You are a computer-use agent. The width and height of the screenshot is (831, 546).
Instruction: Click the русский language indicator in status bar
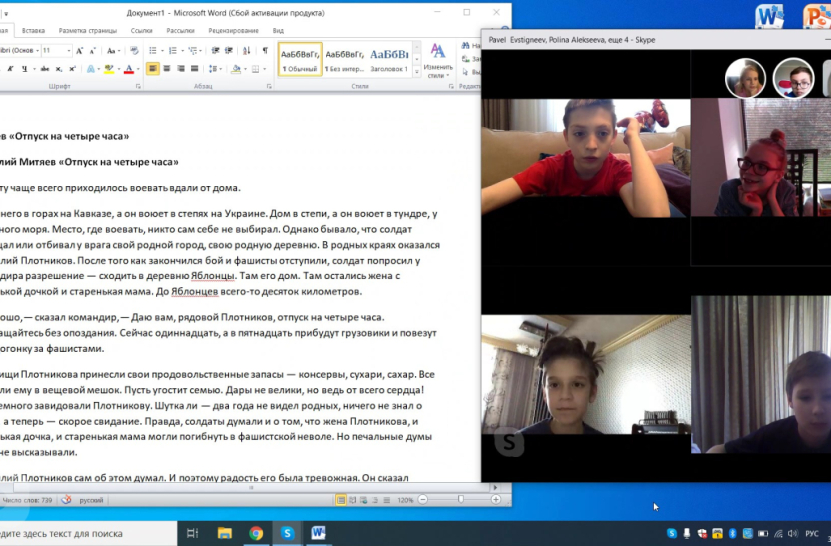(91, 500)
